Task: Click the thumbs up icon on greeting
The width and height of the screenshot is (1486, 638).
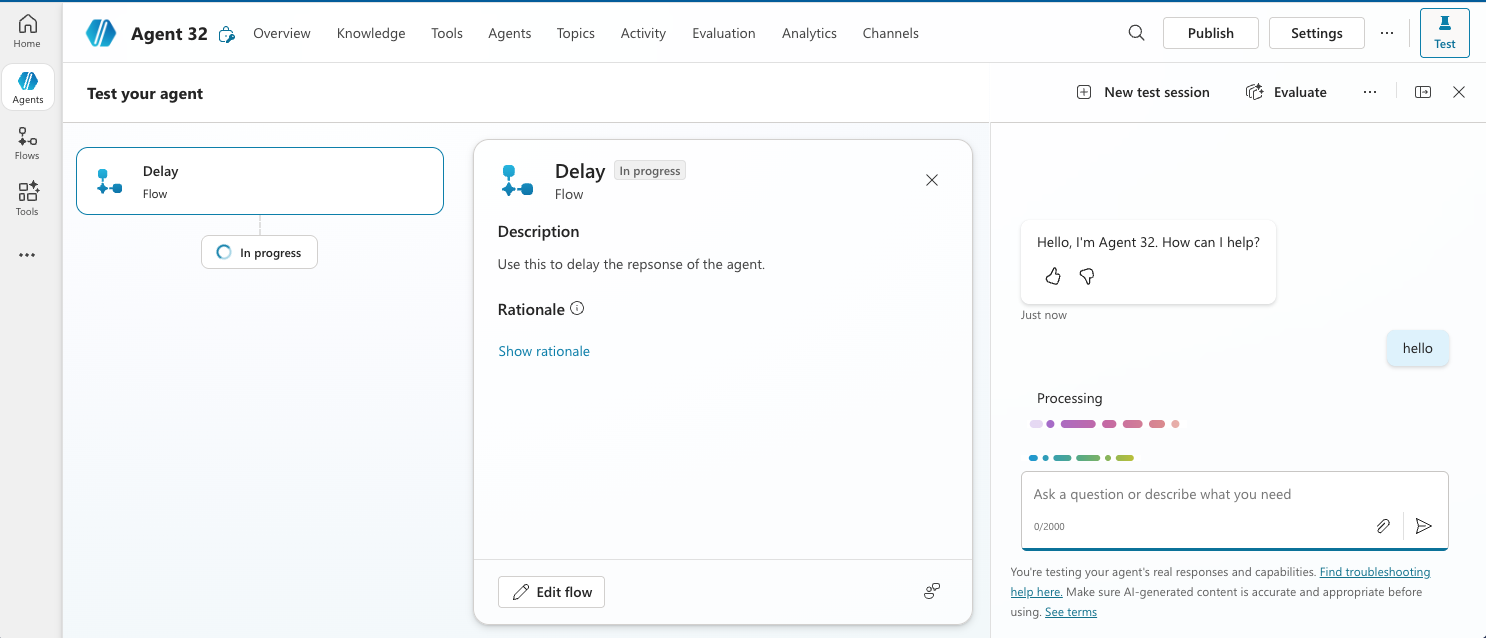Action: [1053, 277]
